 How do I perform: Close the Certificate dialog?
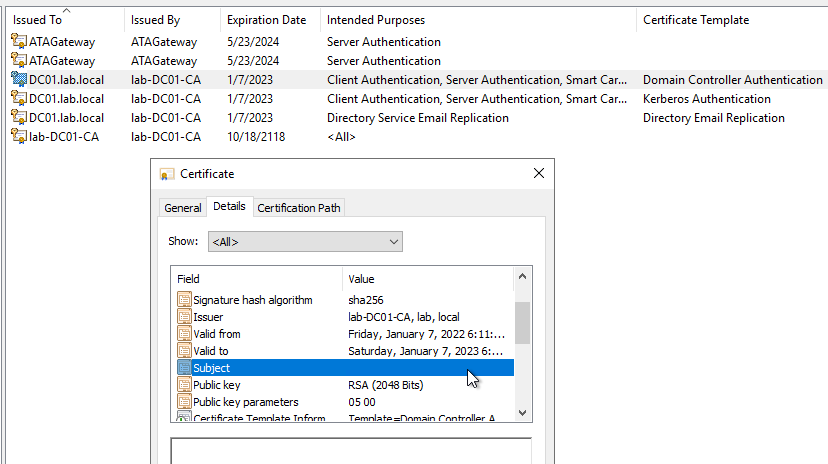coord(539,173)
